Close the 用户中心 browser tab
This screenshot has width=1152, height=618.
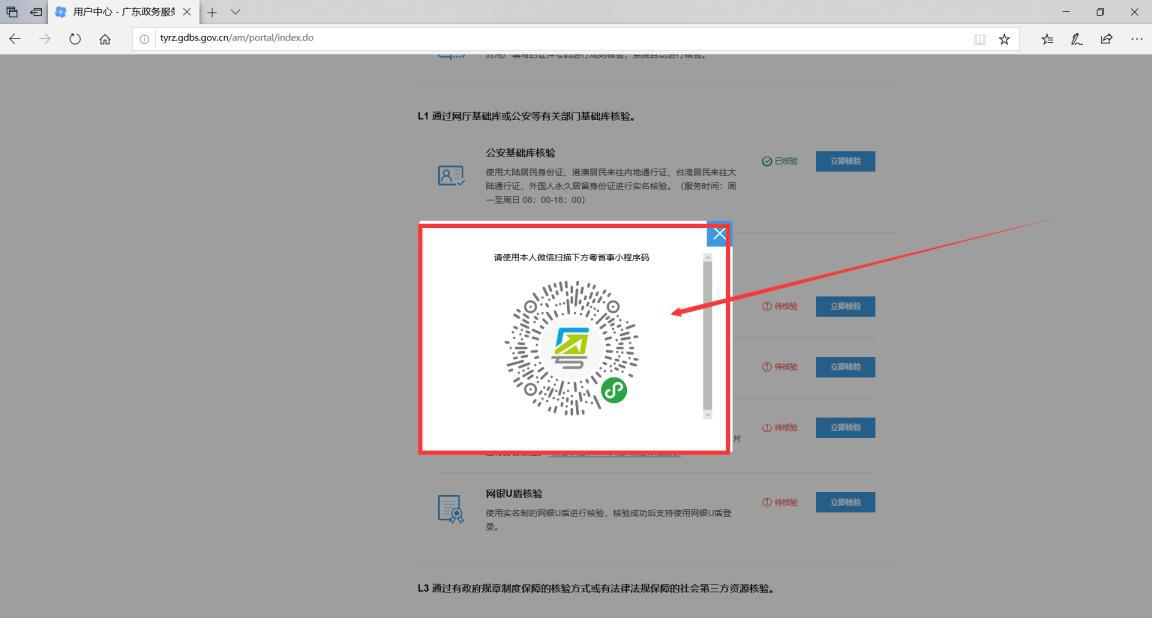pos(187,12)
